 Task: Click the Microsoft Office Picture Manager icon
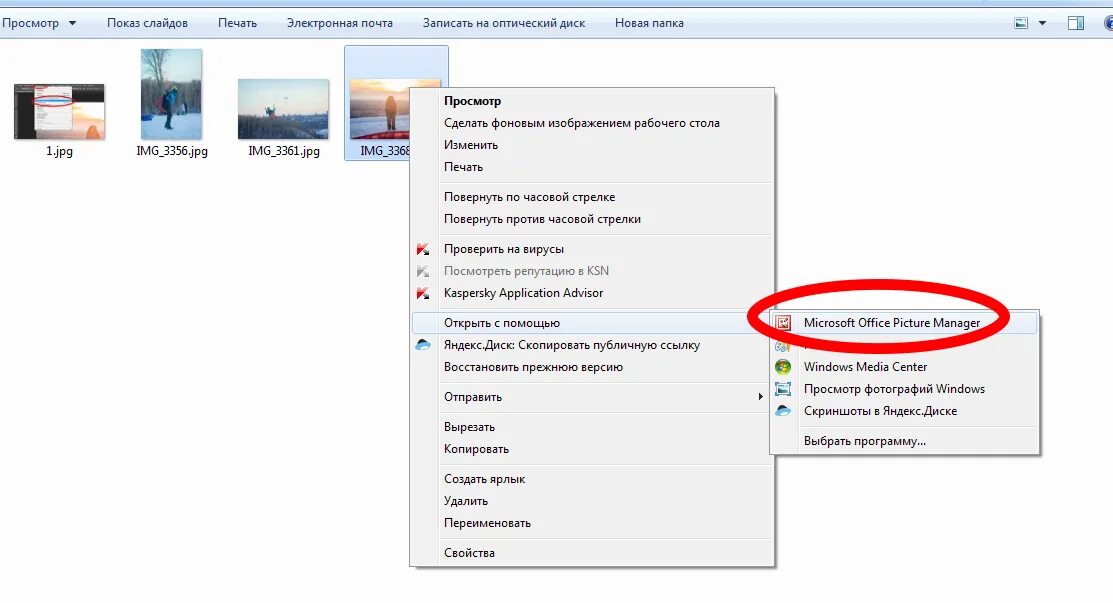783,323
